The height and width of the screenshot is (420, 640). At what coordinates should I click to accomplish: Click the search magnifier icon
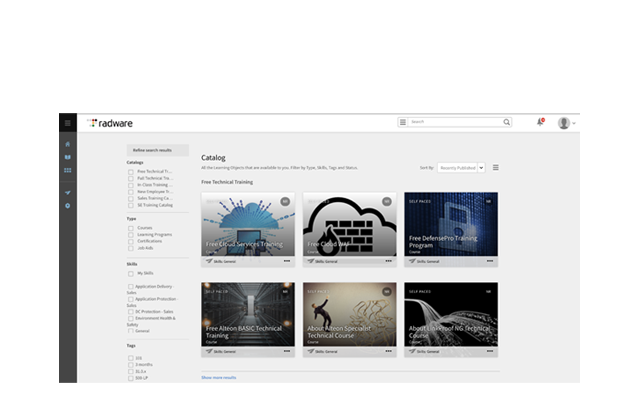(507, 122)
